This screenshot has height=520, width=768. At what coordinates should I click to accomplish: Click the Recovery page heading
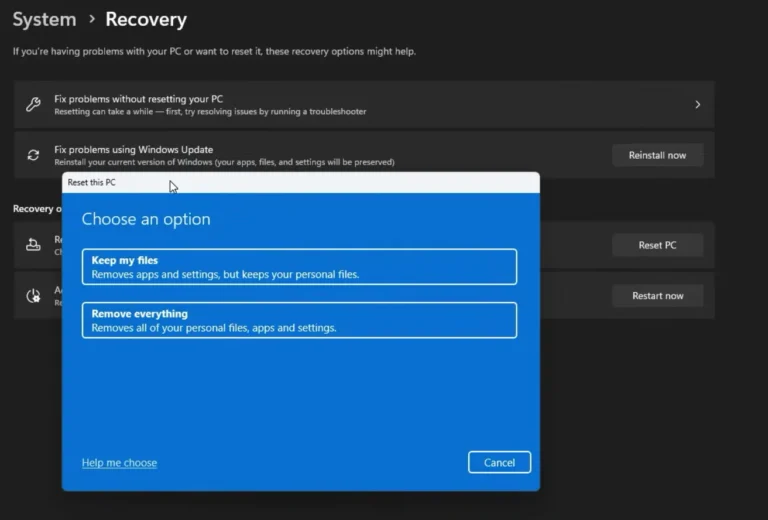(x=146, y=20)
